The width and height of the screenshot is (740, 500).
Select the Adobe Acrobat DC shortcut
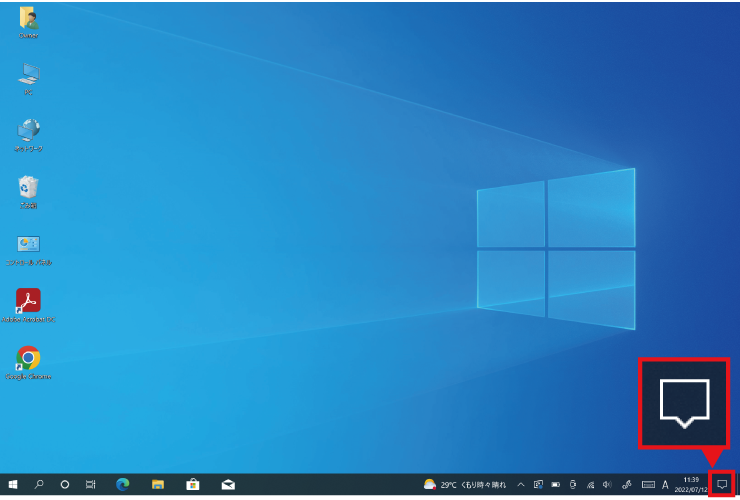coord(28,305)
